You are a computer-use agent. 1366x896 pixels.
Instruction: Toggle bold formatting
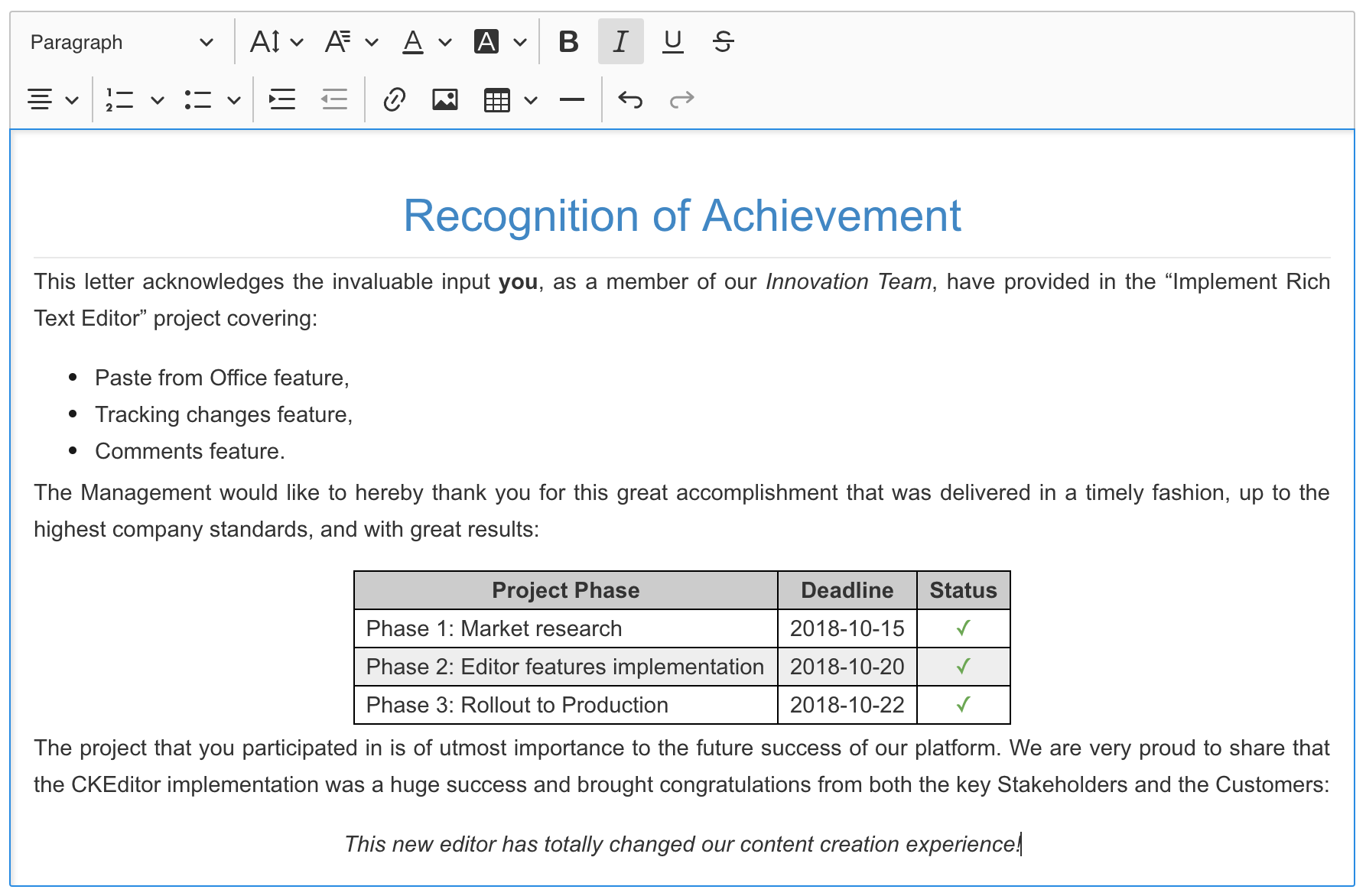click(568, 41)
